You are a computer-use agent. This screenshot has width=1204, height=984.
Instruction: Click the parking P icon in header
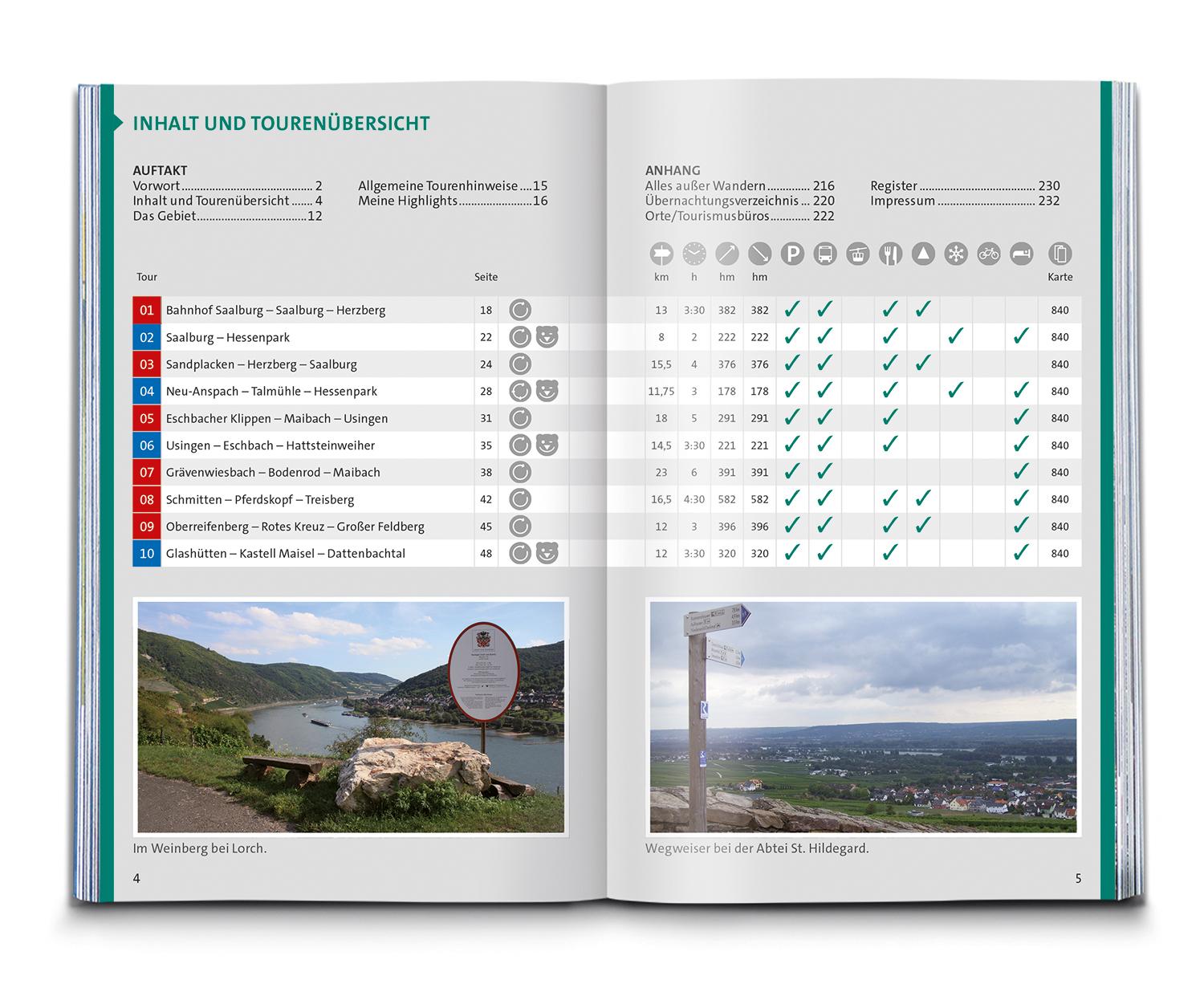tap(792, 254)
